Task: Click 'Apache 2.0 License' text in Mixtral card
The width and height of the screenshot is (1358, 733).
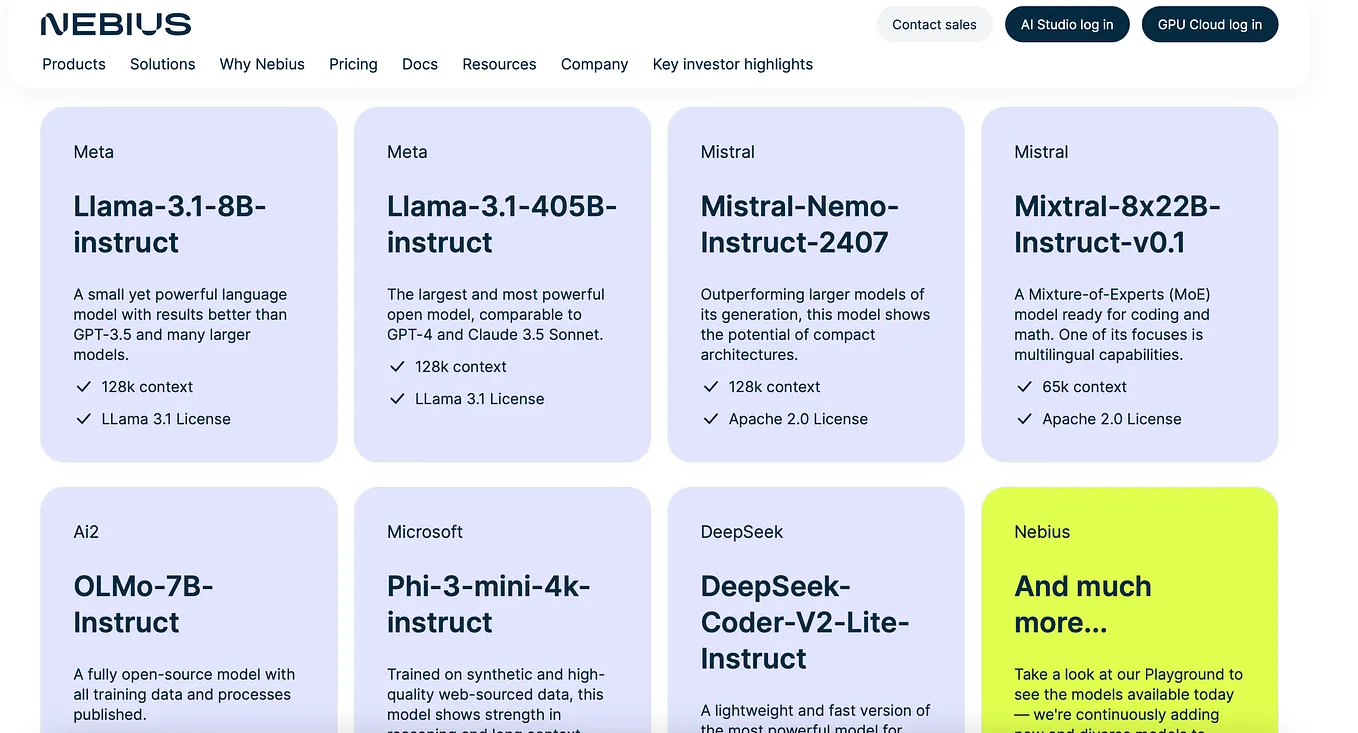Action: (x=1112, y=419)
